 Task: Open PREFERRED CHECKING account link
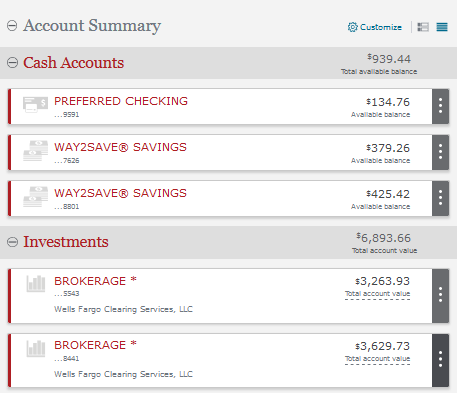pos(121,101)
